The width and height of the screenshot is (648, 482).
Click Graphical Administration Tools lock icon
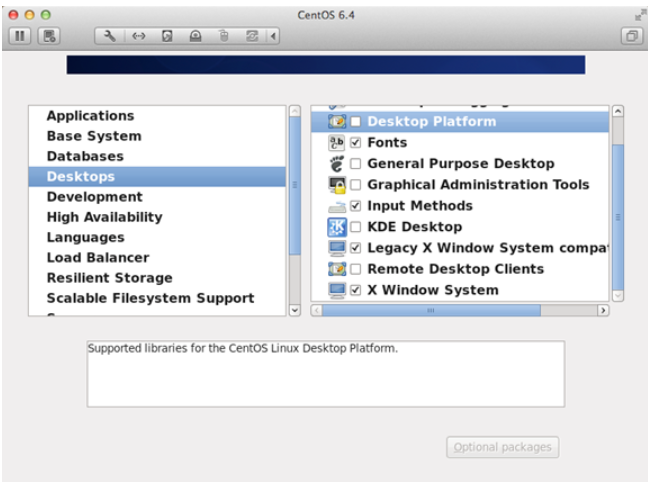tap(337, 185)
